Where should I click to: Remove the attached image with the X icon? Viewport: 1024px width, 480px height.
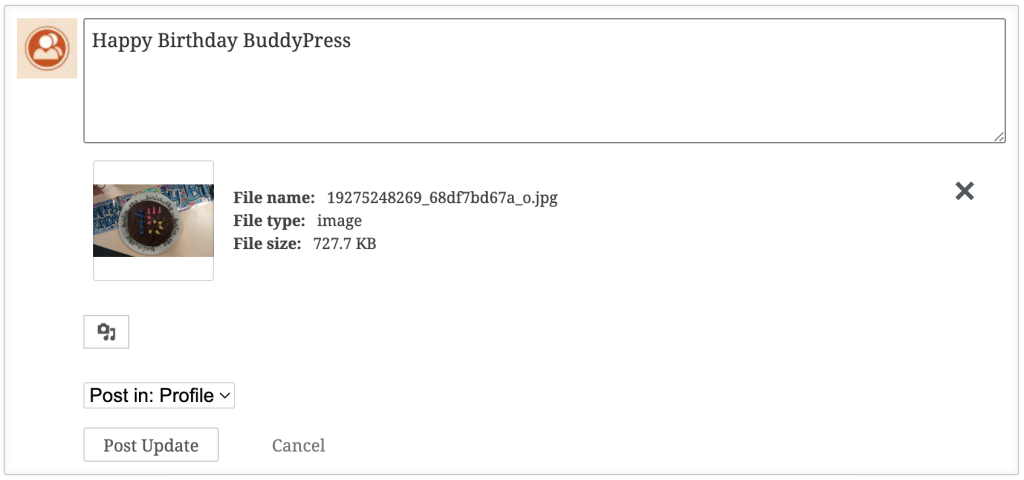[964, 191]
